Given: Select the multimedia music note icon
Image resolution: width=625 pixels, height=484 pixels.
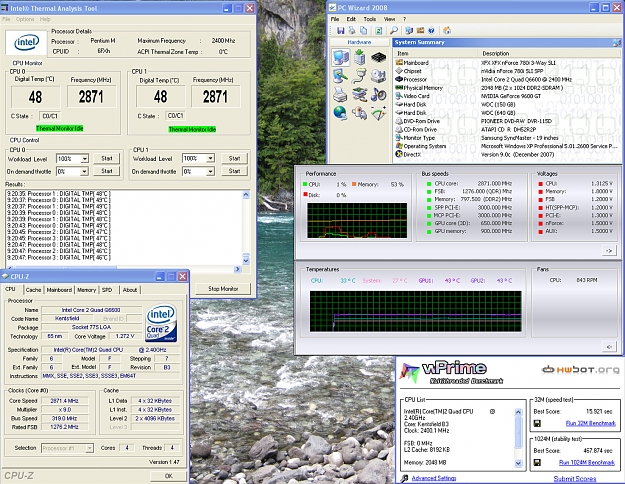Looking at the screenshot, I should 378,95.
